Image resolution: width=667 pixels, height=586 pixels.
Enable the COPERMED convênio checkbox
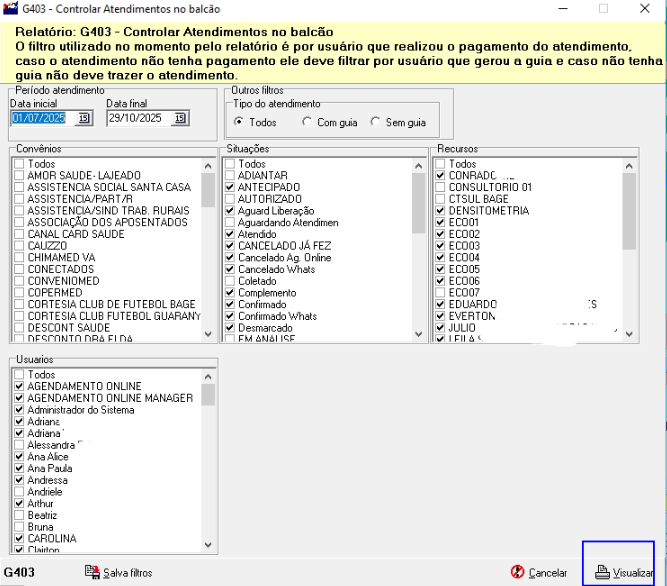[19, 293]
